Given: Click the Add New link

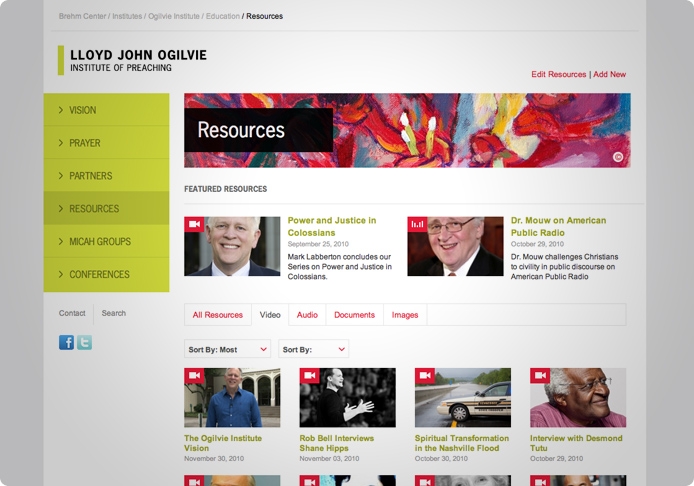Looking at the screenshot, I should (609, 74).
